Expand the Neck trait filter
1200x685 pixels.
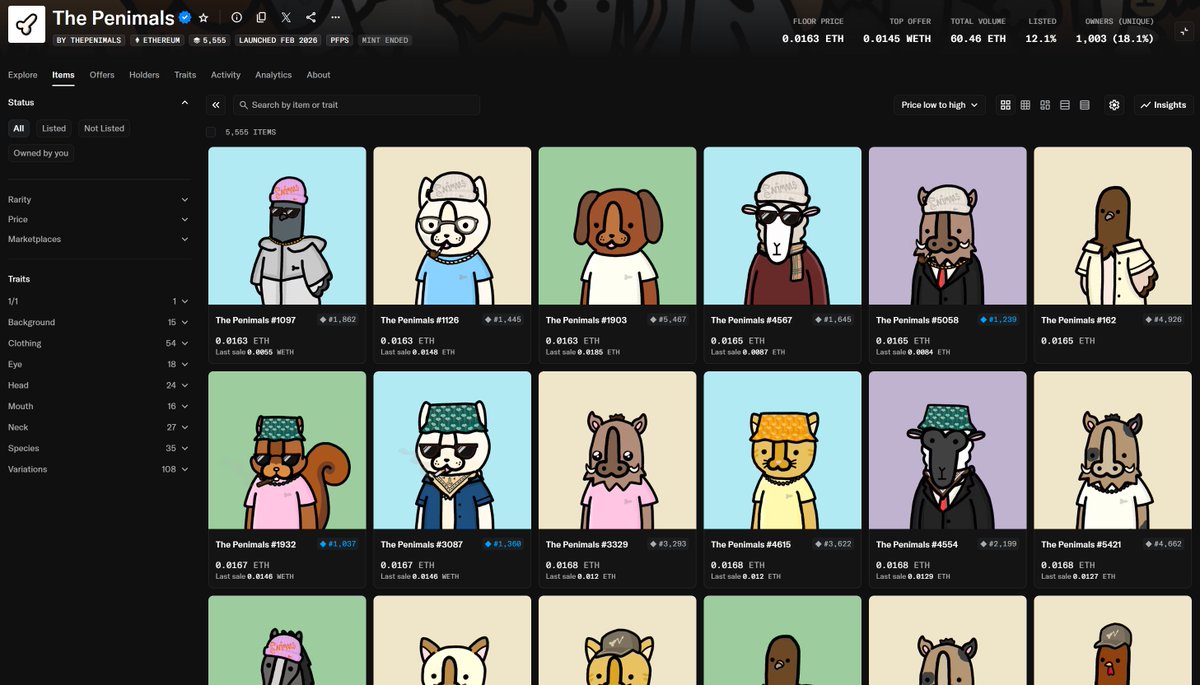coord(98,427)
